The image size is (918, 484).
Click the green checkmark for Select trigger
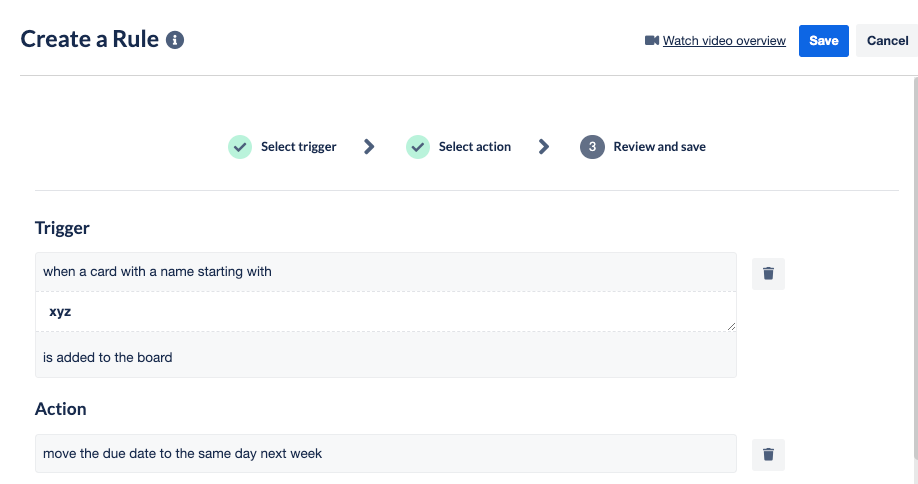click(240, 147)
